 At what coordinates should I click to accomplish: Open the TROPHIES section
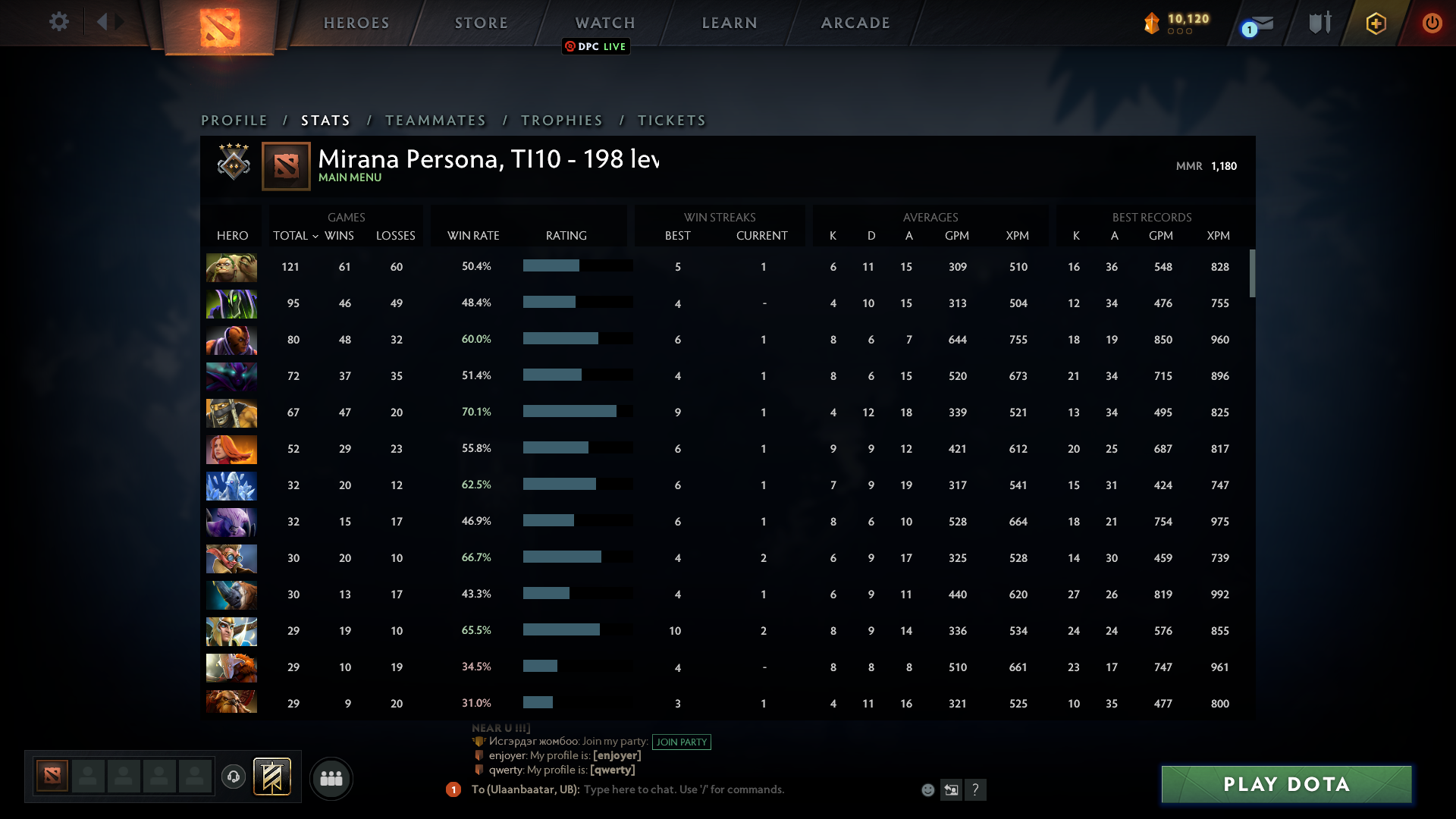click(x=561, y=120)
